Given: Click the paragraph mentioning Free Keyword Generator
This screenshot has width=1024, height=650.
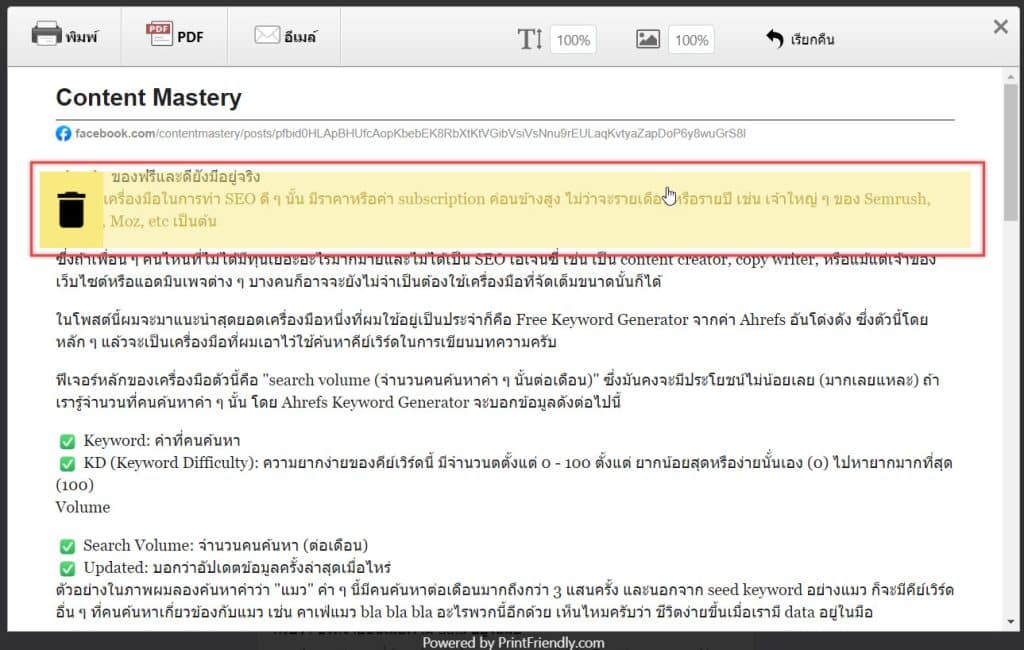Looking at the screenshot, I should (492, 331).
